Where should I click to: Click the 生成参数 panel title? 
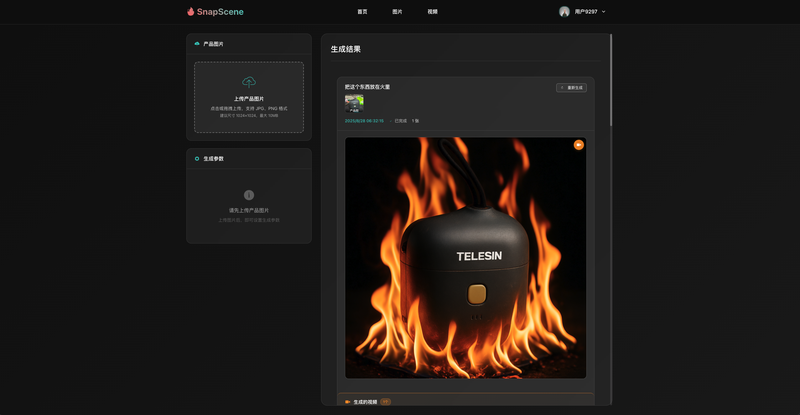click(x=214, y=159)
